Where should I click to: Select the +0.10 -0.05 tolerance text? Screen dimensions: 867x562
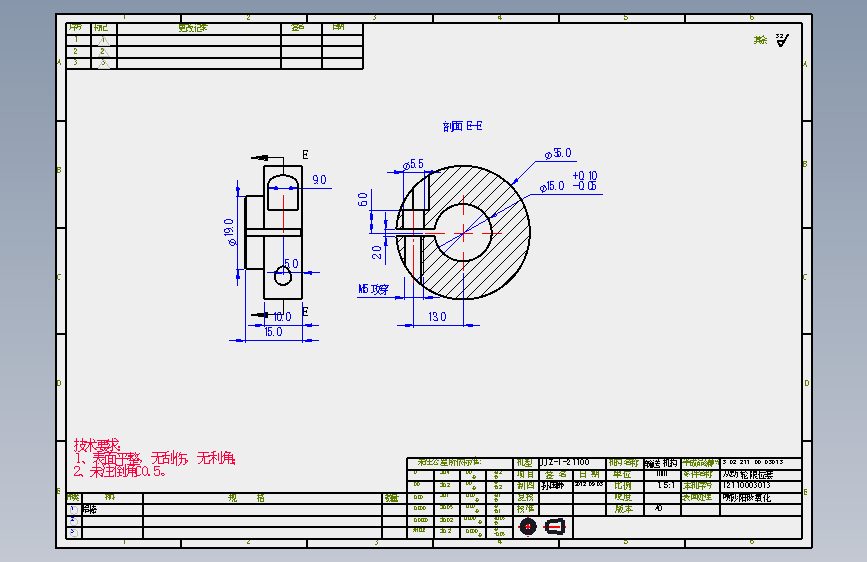[584, 181]
